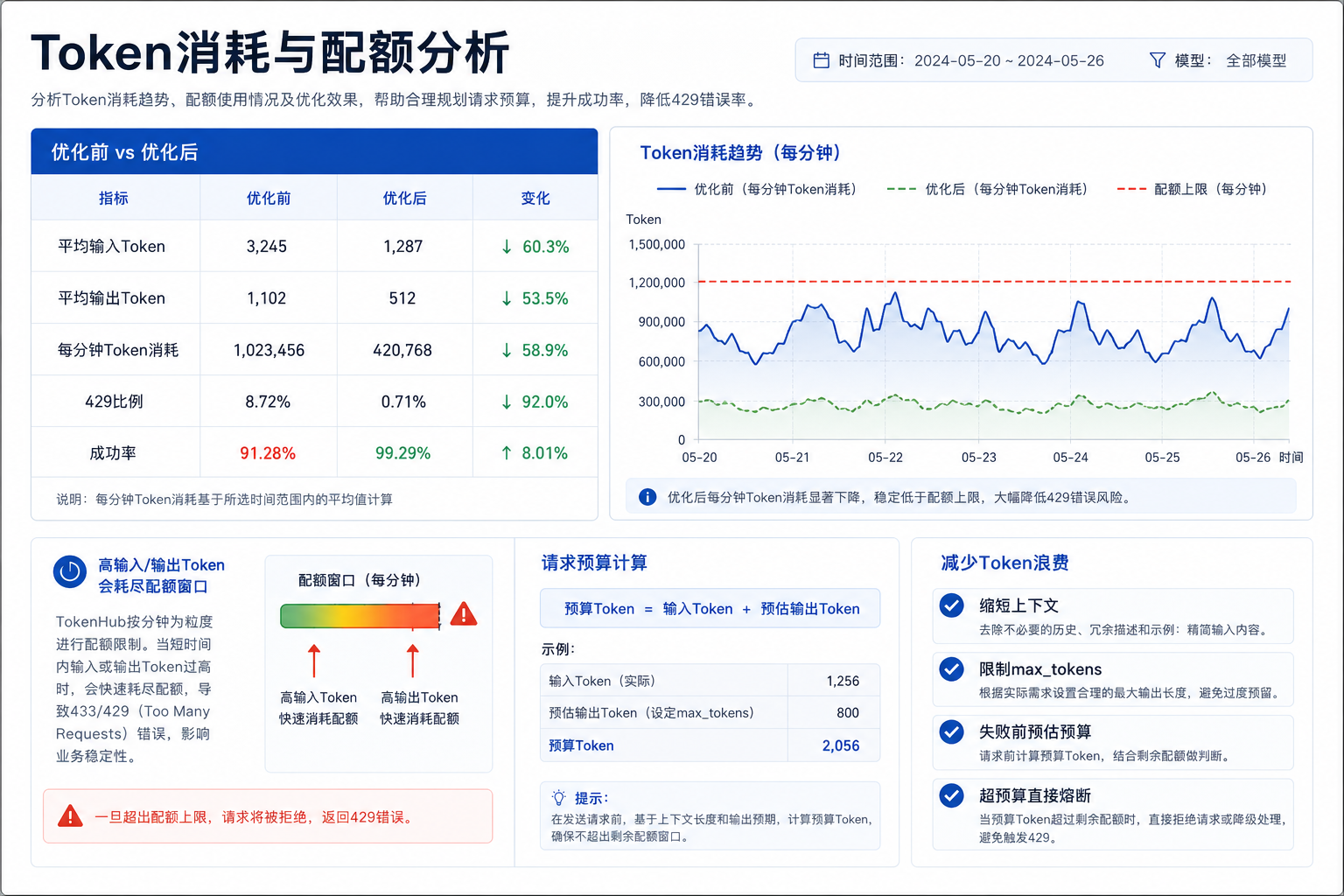Click the checkmark icon for 限制max_tokens
The width and height of the screenshot is (1344, 896).
tap(951, 669)
